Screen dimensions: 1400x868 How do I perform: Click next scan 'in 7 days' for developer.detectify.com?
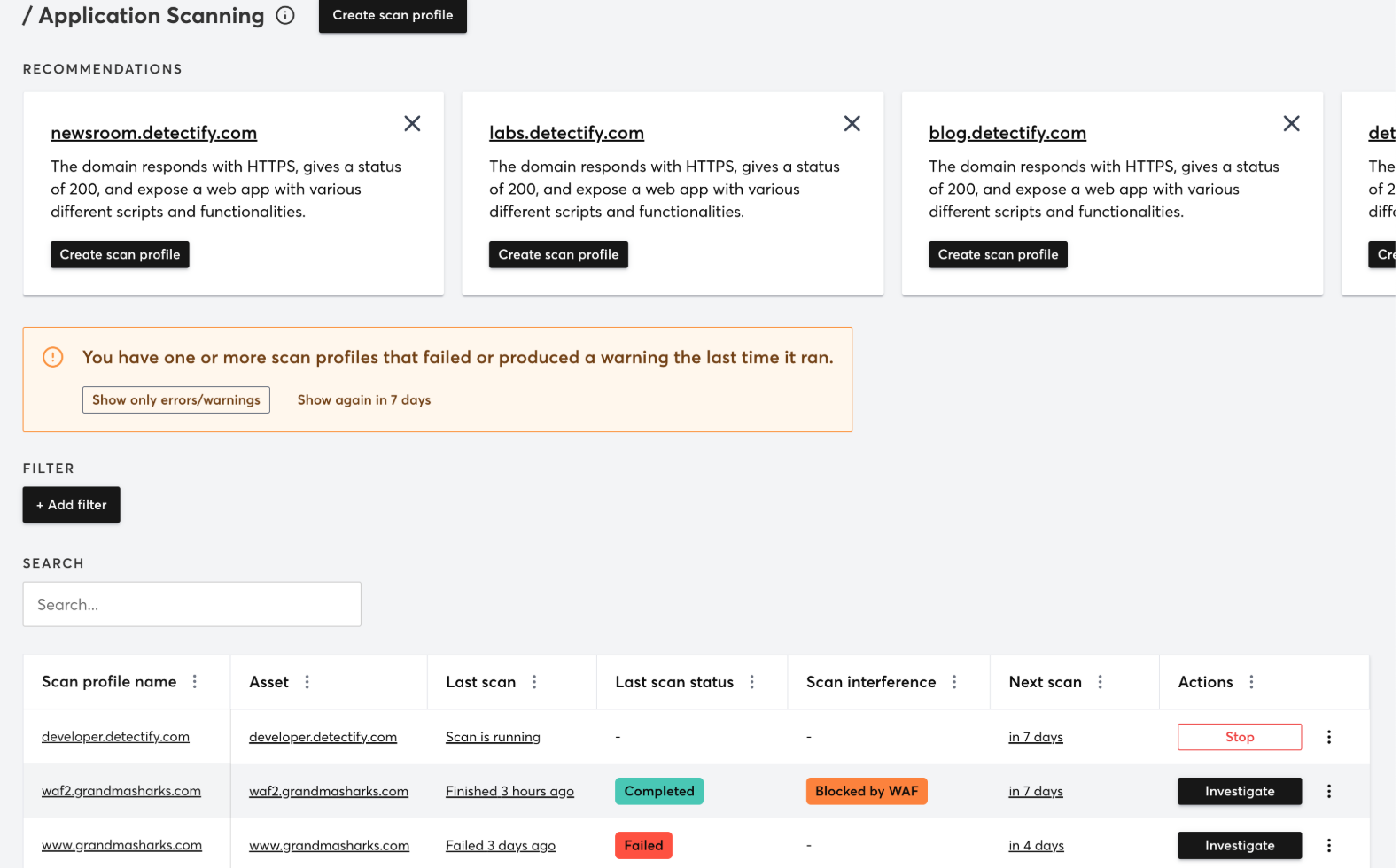pos(1036,737)
